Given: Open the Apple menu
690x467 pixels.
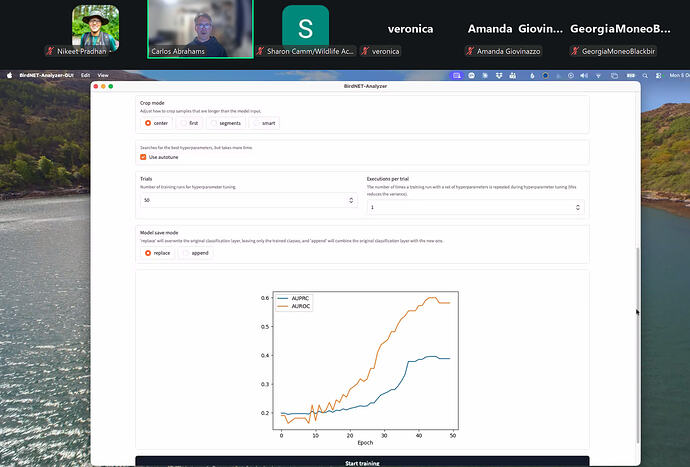Looking at the screenshot, I should point(9,75).
